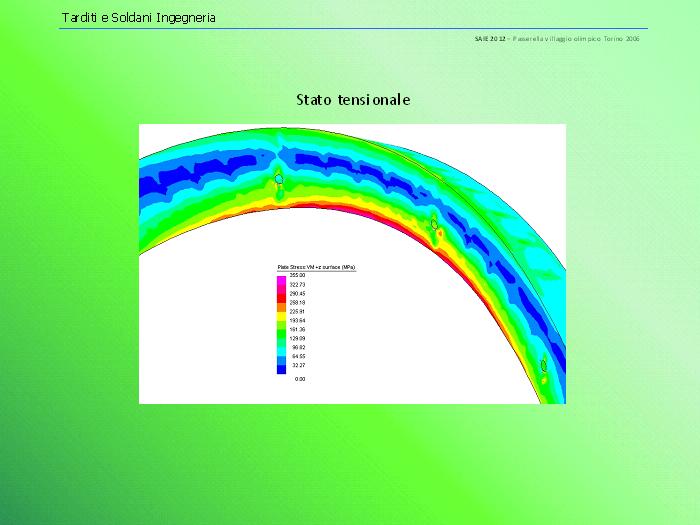
Task: Click the 'Stato tensionale' slide title
Action: [x=353, y=100]
